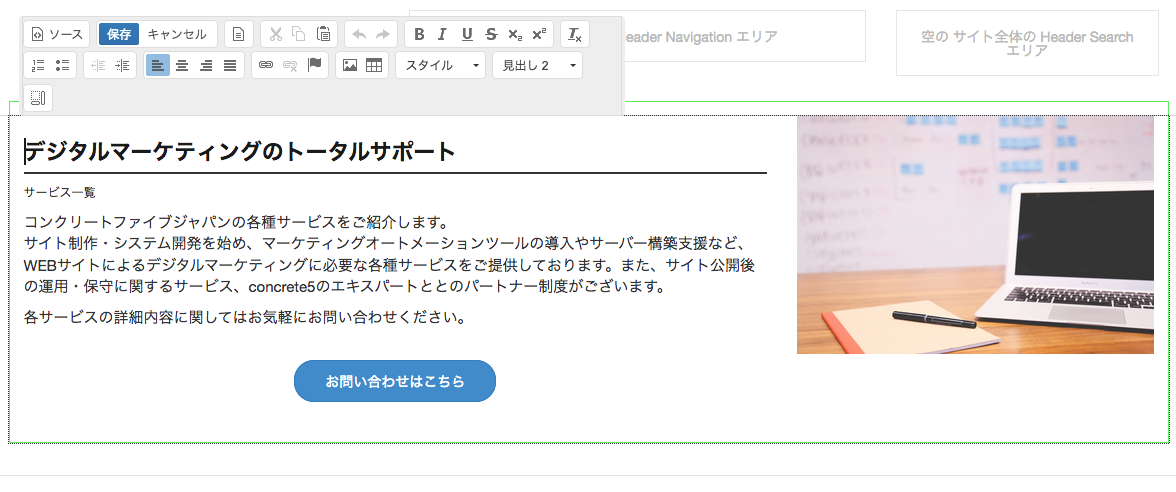This screenshot has height=492, width=1176.
Task: Insert a table via toolbar
Action: (x=374, y=65)
